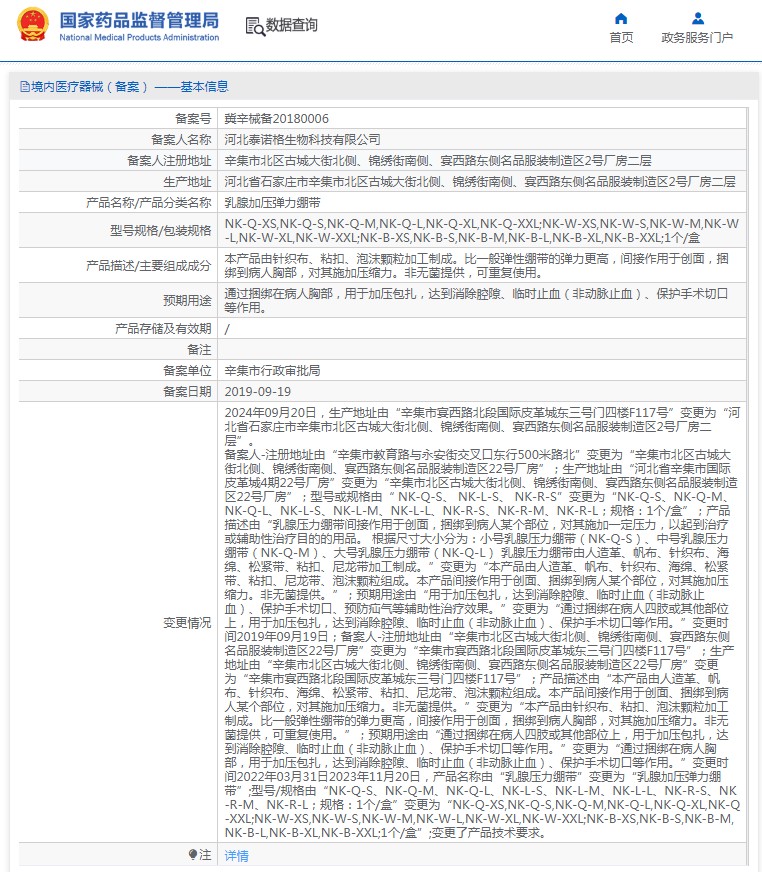Click the 变更情况 text starting 2024年09月20日
The width and height of the screenshot is (762, 872).
pos(482,622)
